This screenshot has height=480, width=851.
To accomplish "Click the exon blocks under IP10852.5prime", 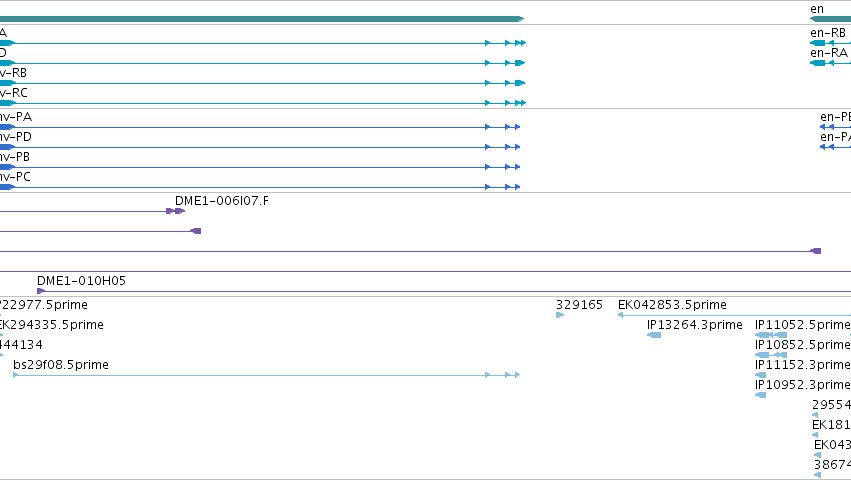I will click(771, 355).
